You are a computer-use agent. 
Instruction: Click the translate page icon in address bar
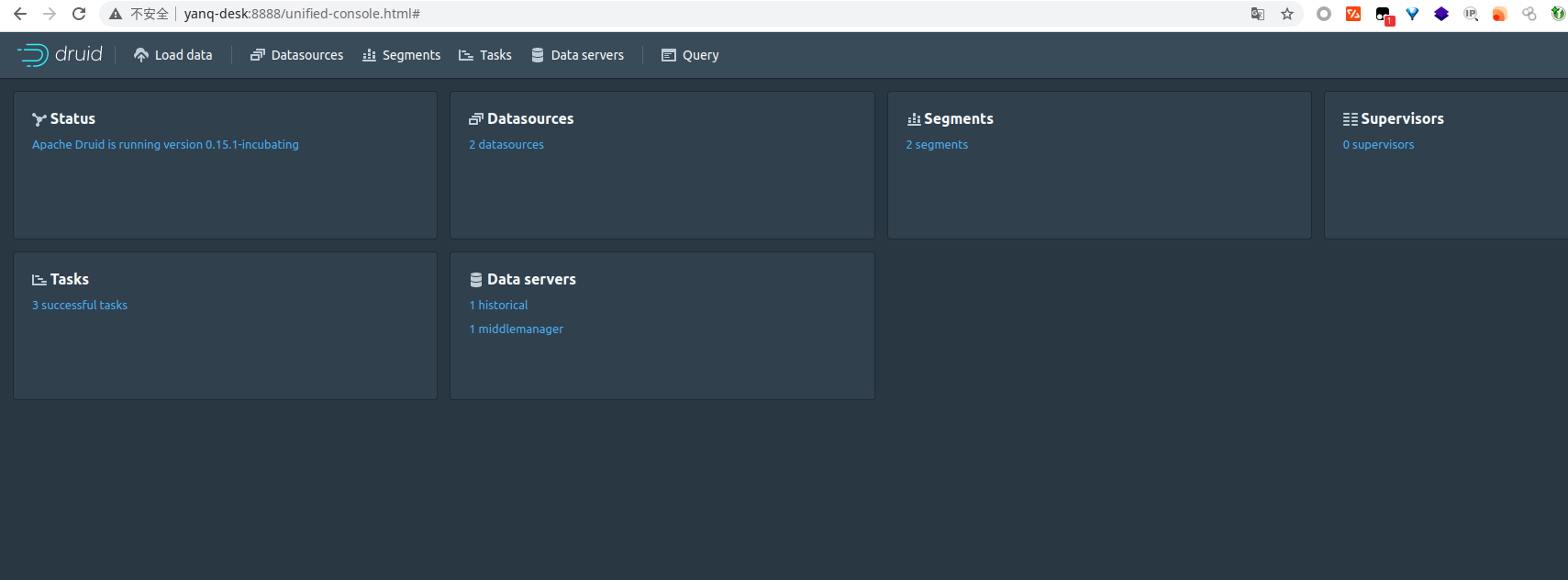1258,14
